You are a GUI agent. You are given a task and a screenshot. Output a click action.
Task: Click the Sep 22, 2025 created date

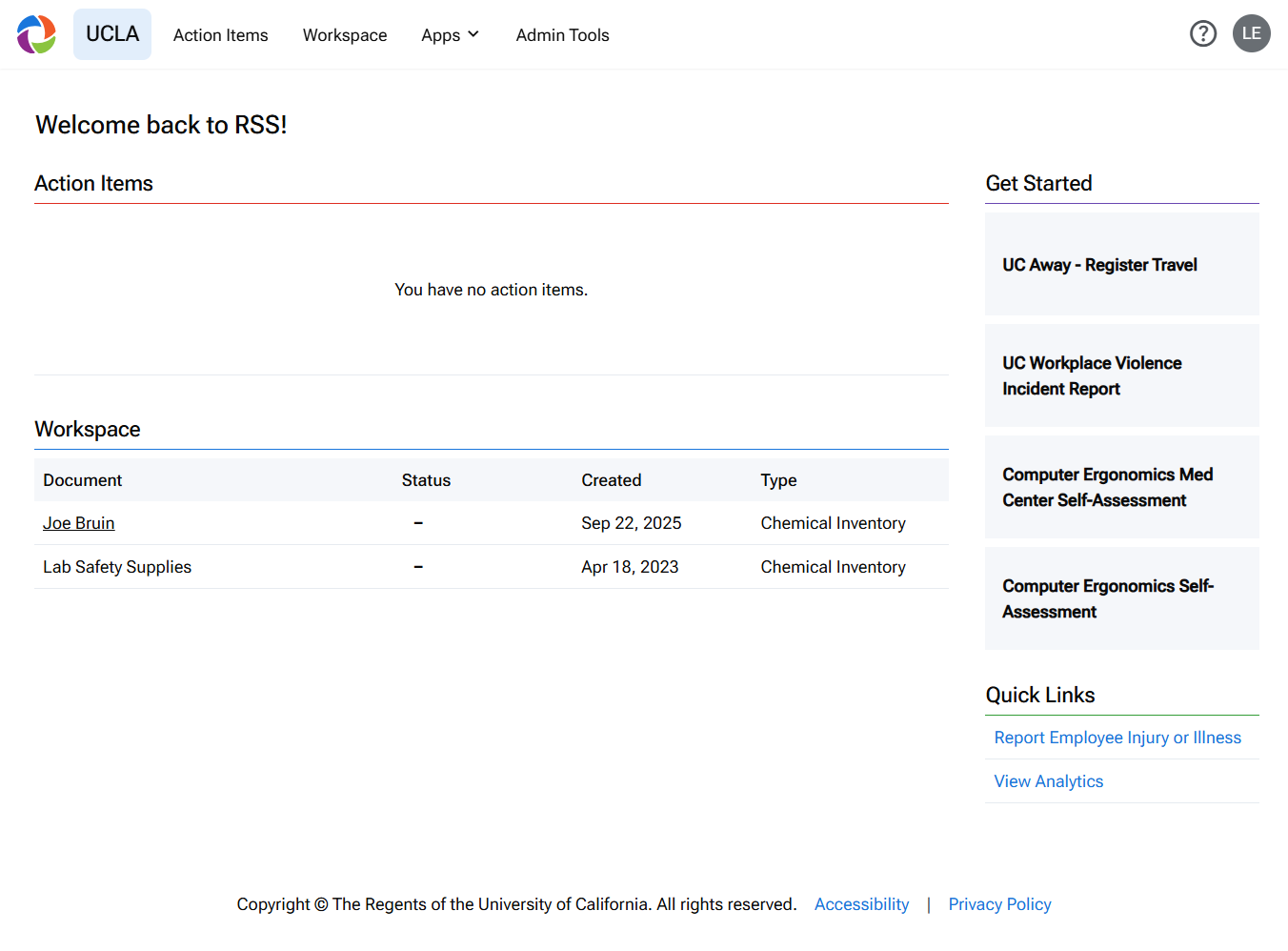[632, 523]
